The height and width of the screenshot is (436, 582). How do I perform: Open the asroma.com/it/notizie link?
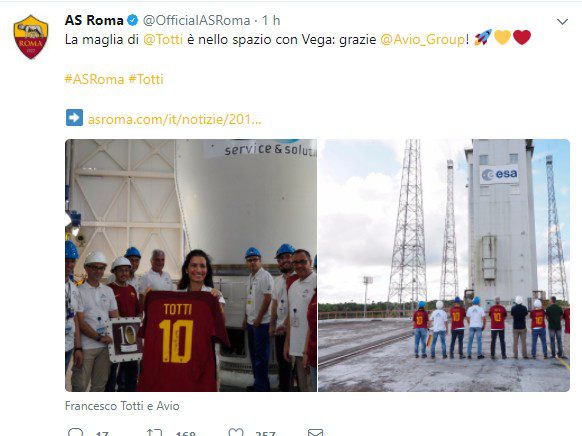pos(174,119)
